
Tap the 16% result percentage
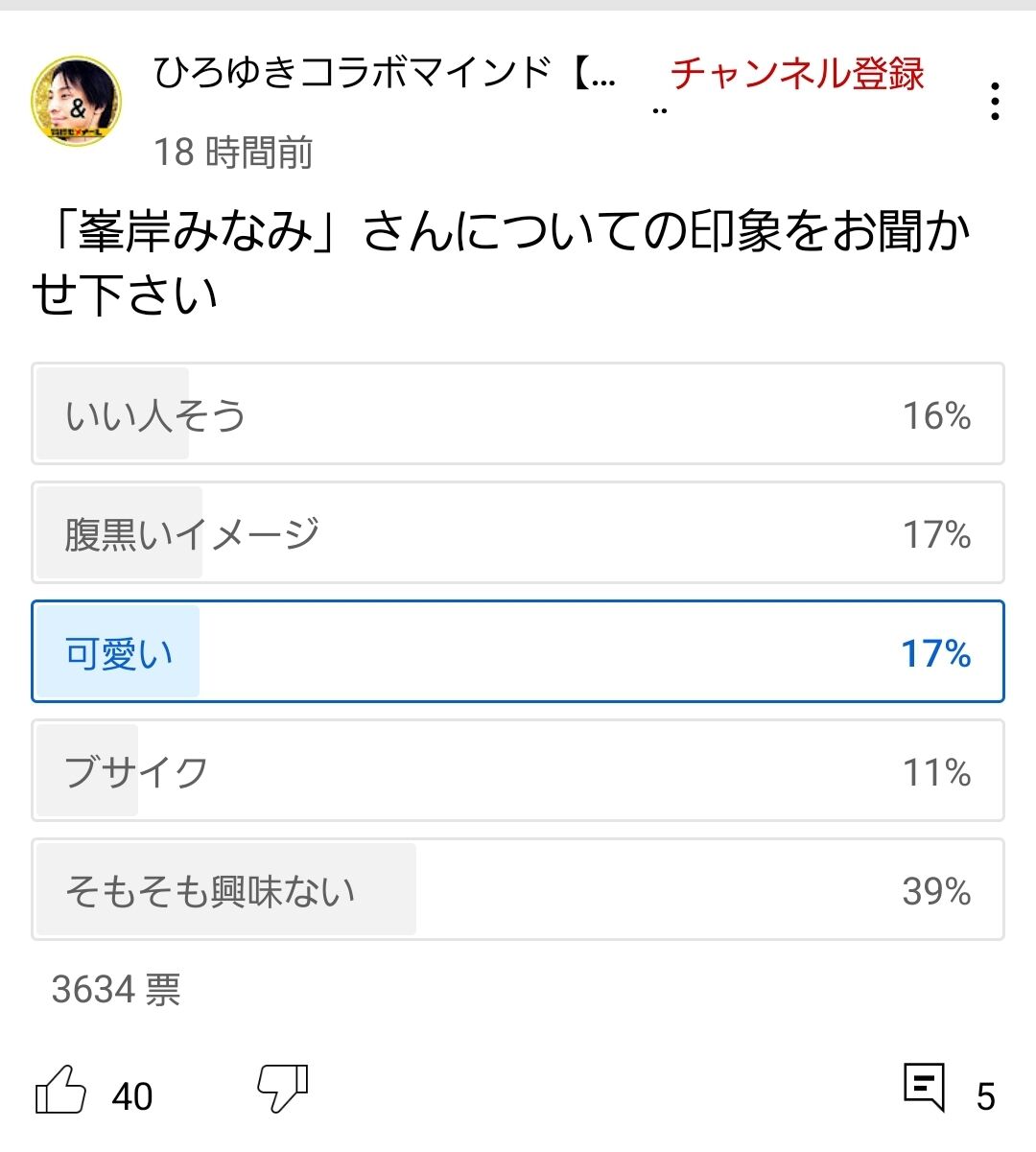pyautogui.click(x=937, y=415)
